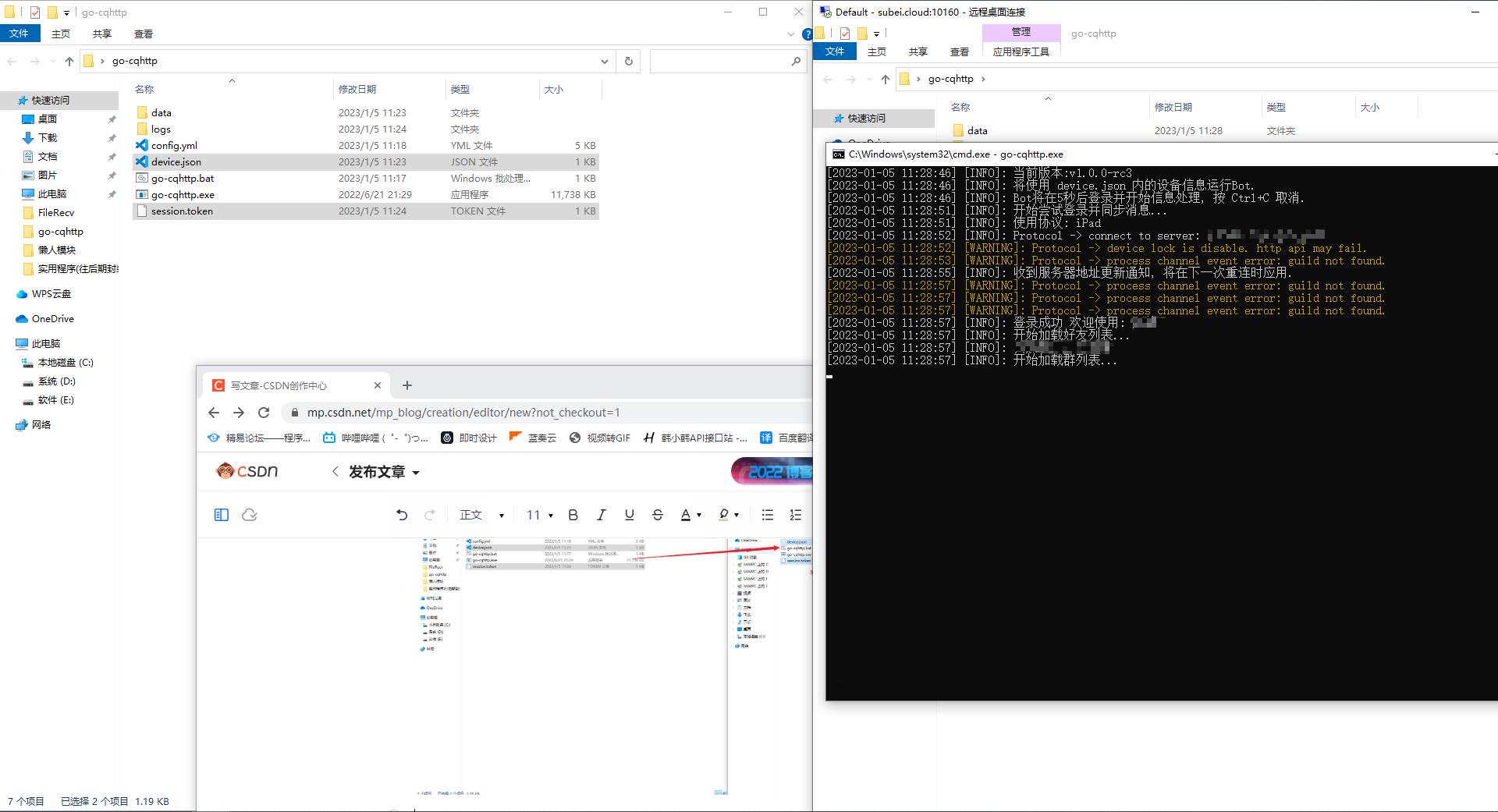The image size is (1498, 812).
Task: Open the font color swatch picker
Action: pos(687,515)
